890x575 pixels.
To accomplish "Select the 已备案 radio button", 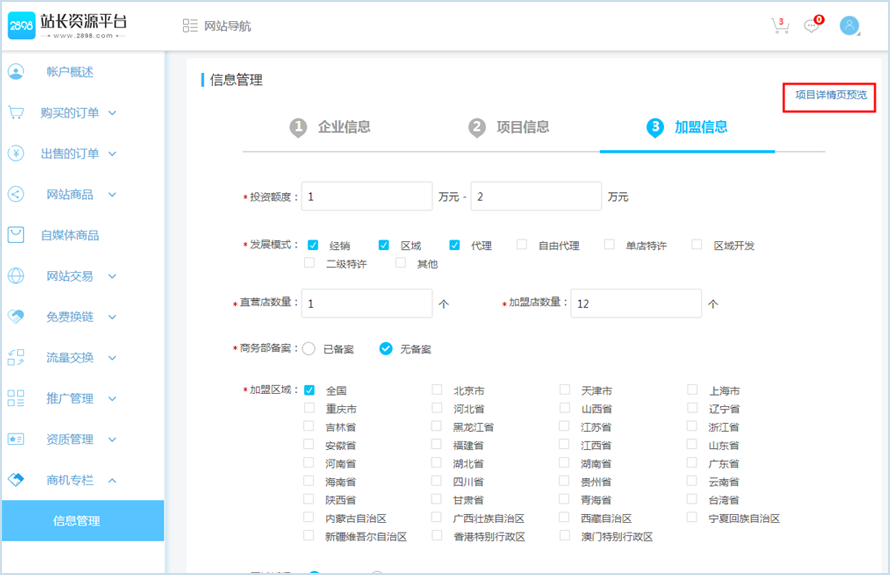I will [309, 349].
